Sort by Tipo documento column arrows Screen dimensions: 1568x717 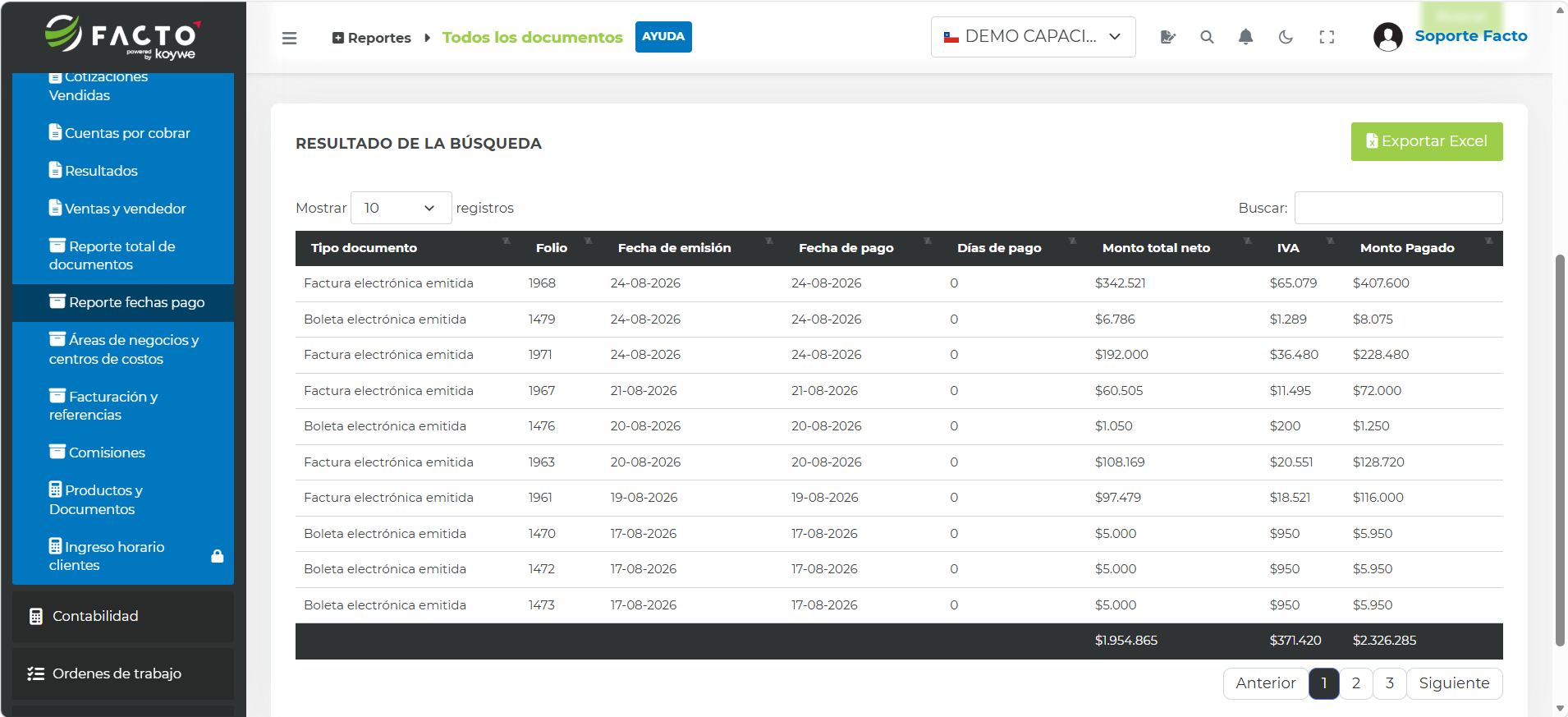(x=506, y=241)
